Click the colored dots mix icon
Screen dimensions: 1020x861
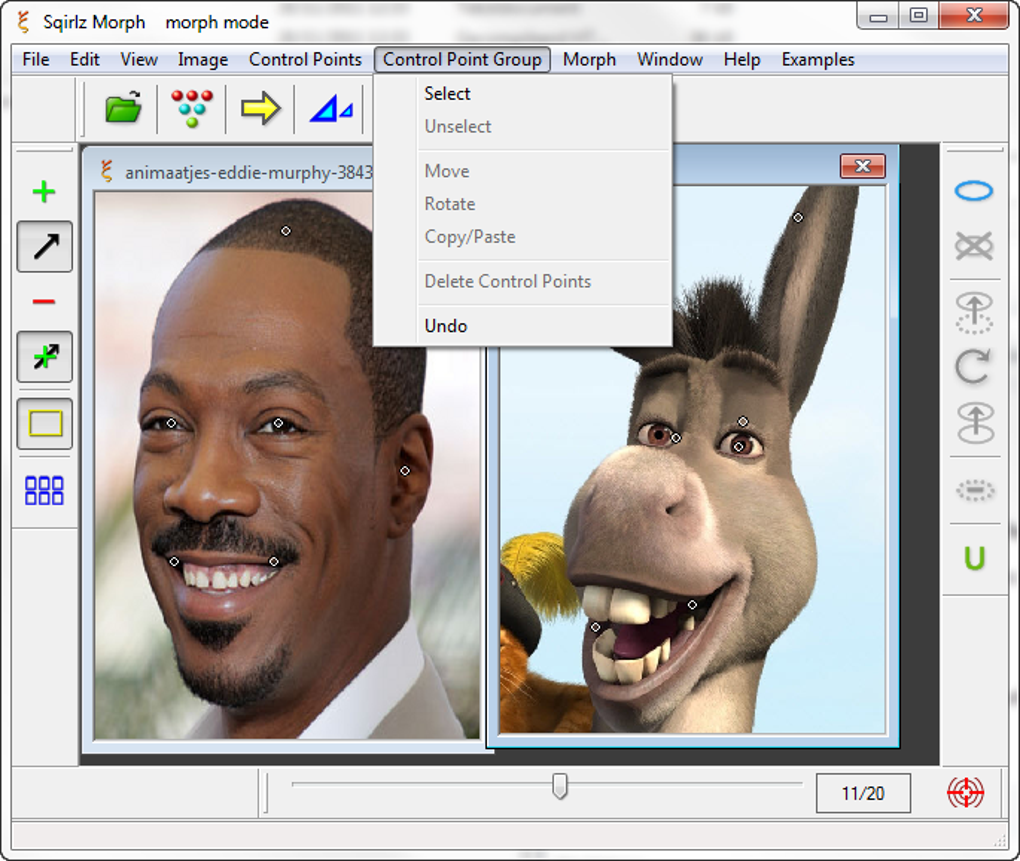[192, 108]
